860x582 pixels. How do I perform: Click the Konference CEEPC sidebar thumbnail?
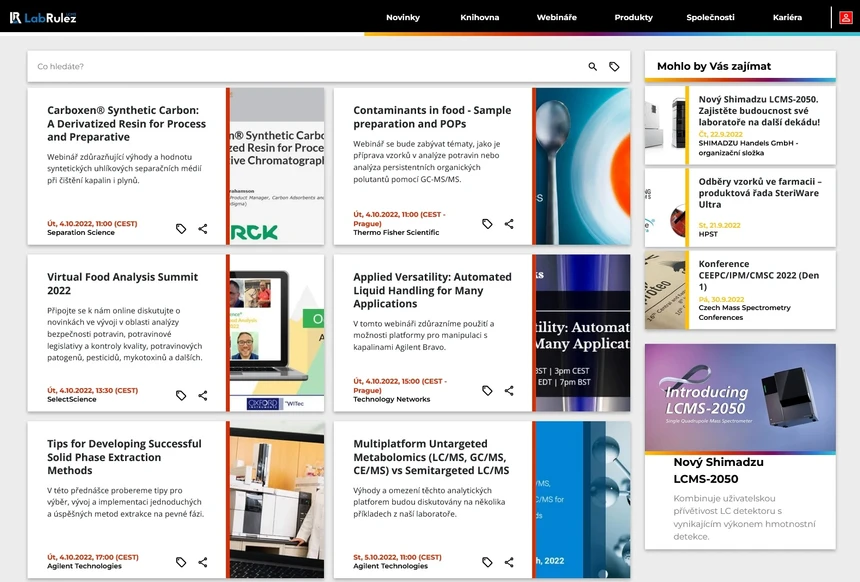(665, 290)
